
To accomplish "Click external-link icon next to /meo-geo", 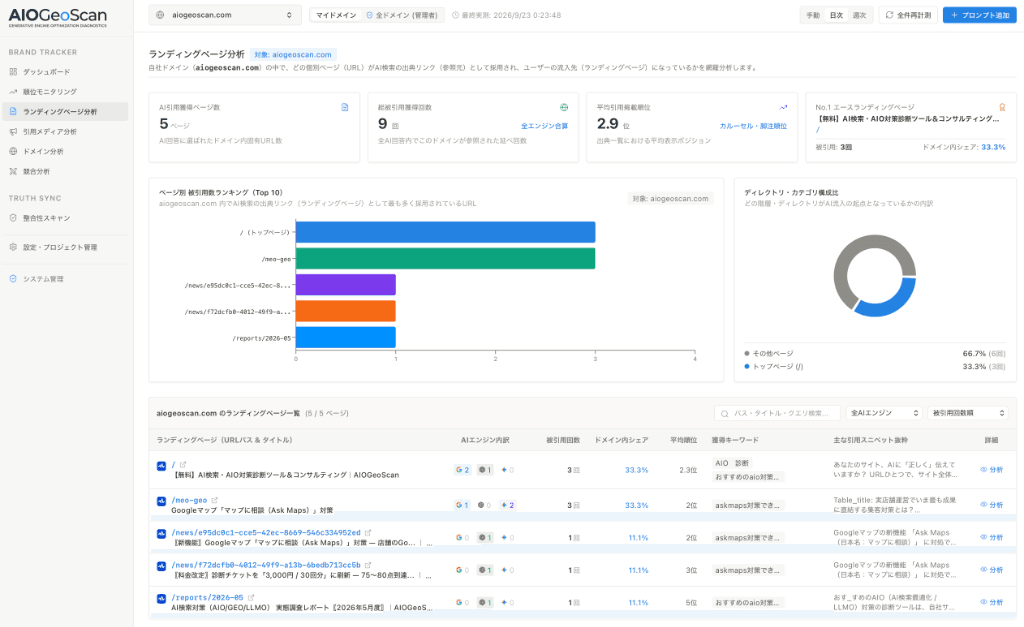I will tap(214, 500).
